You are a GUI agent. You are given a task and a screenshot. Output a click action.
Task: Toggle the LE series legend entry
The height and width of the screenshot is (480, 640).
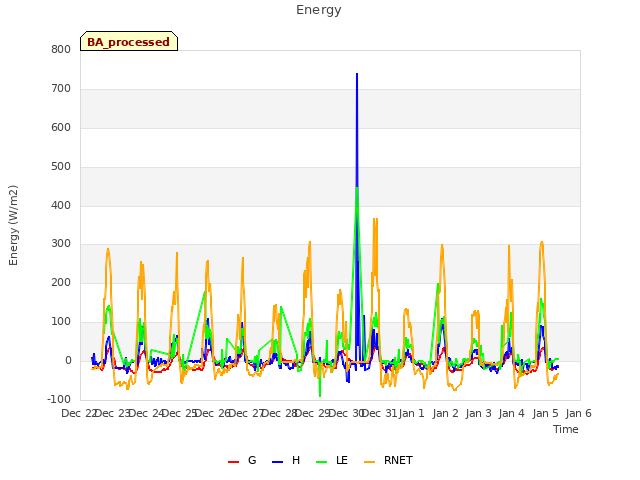tap(332, 460)
